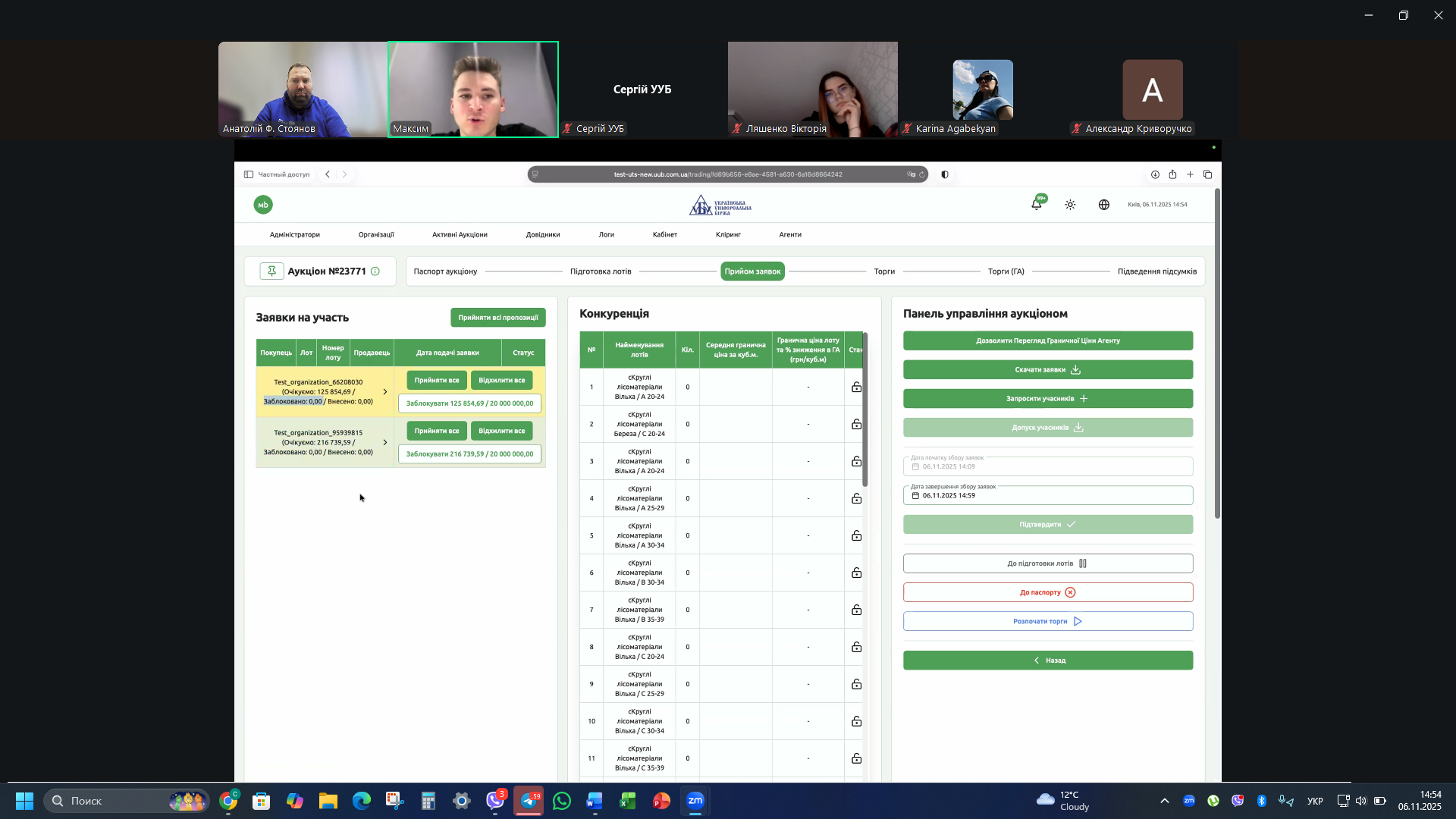The image size is (1456, 819).
Task: Toggle lock icon for lot 1
Action: 856,388
